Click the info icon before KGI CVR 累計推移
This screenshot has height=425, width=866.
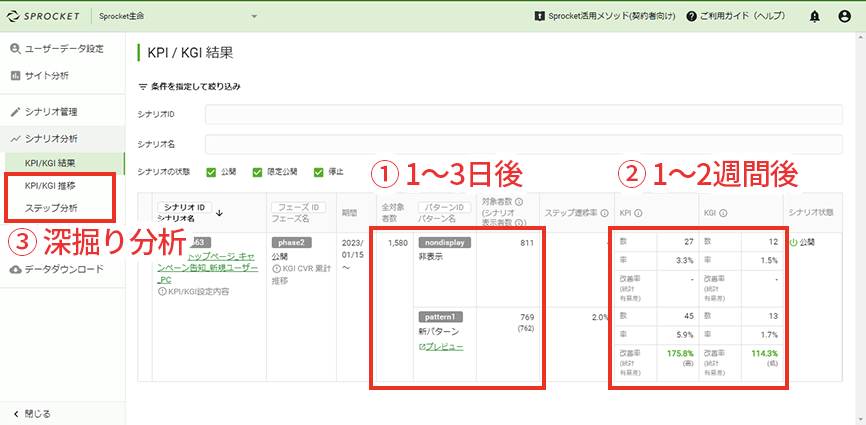pyautogui.click(x=276, y=269)
